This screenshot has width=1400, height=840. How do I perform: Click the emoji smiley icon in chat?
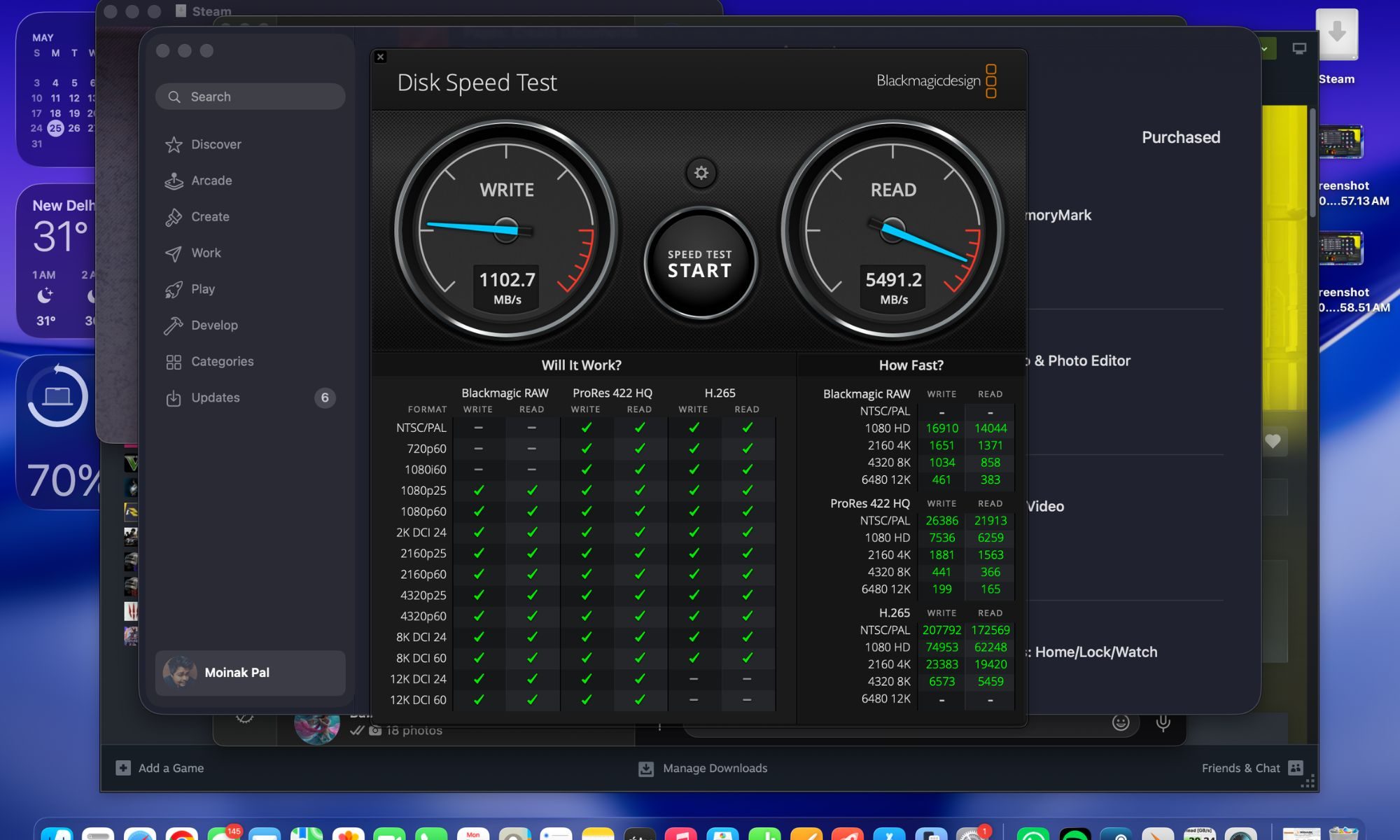pyautogui.click(x=1121, y=722)
